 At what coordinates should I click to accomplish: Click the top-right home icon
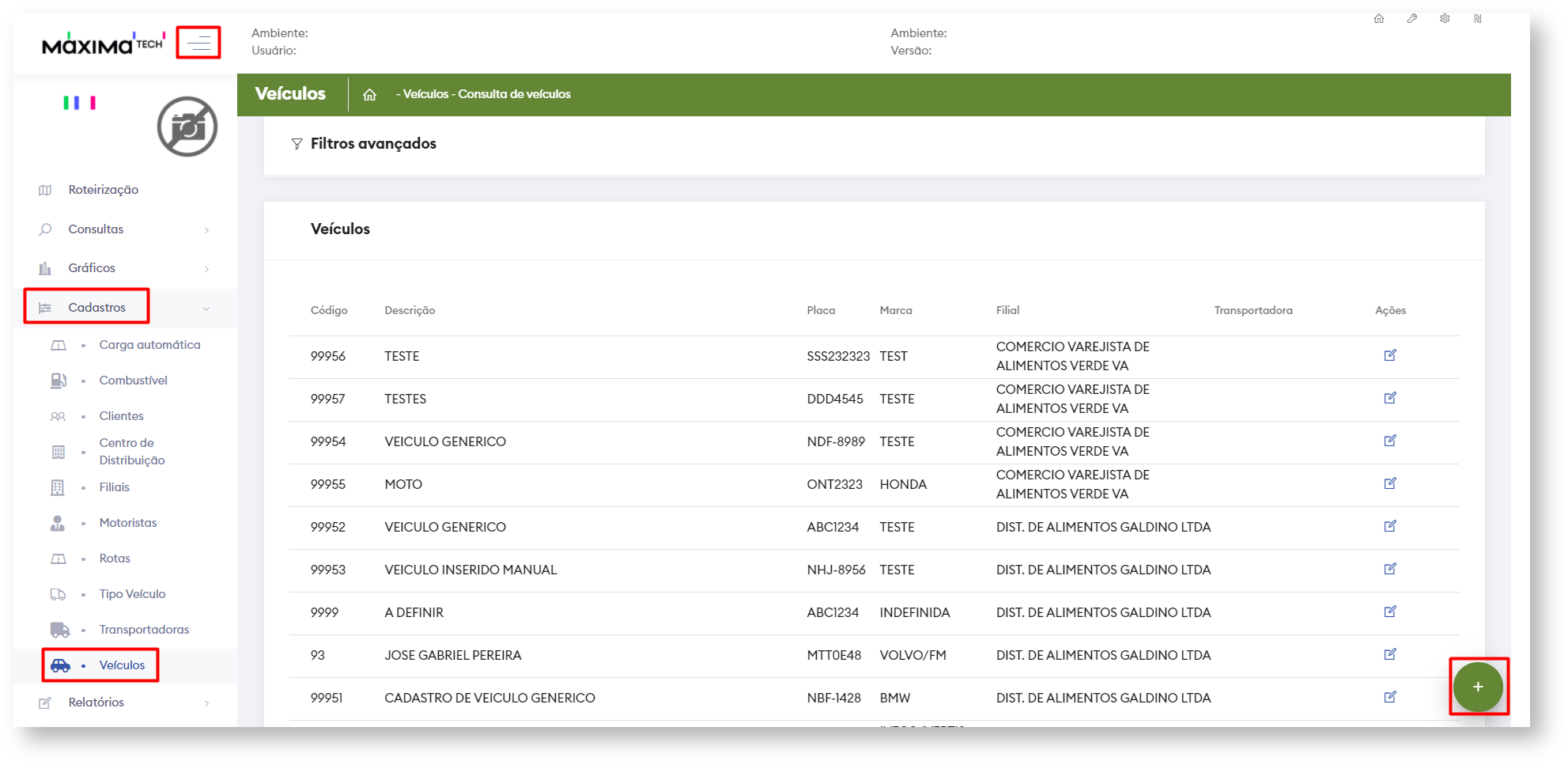(x=1378, y=19)
